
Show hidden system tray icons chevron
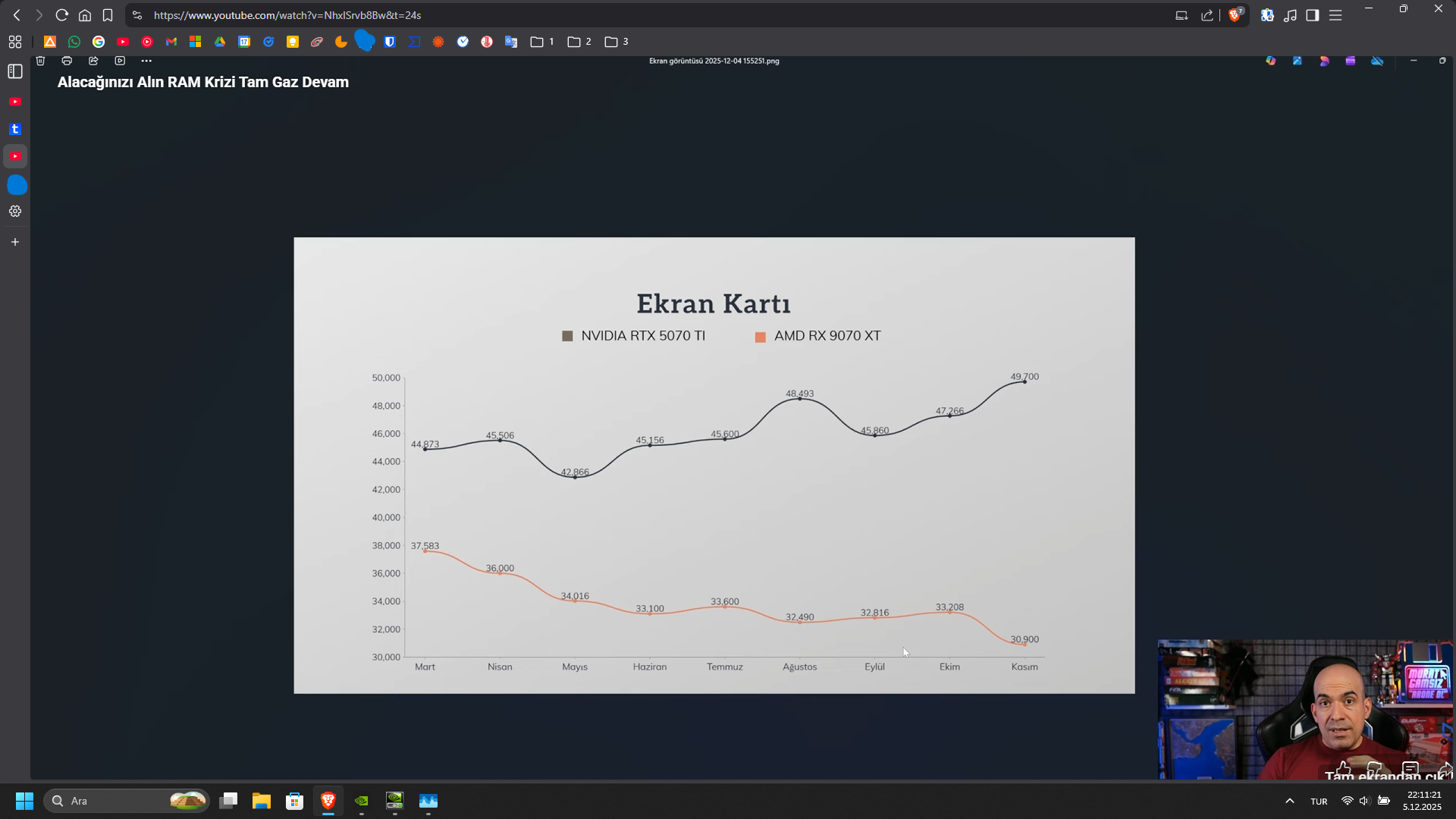click(x=1290, y=801)
